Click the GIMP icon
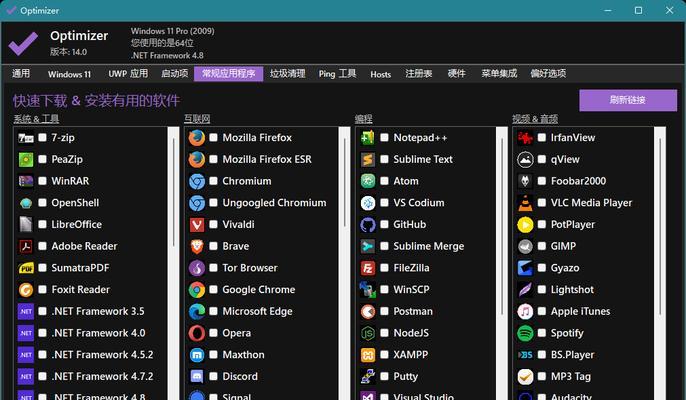Screen dimensions: 686x400 [x=525, y=246]
